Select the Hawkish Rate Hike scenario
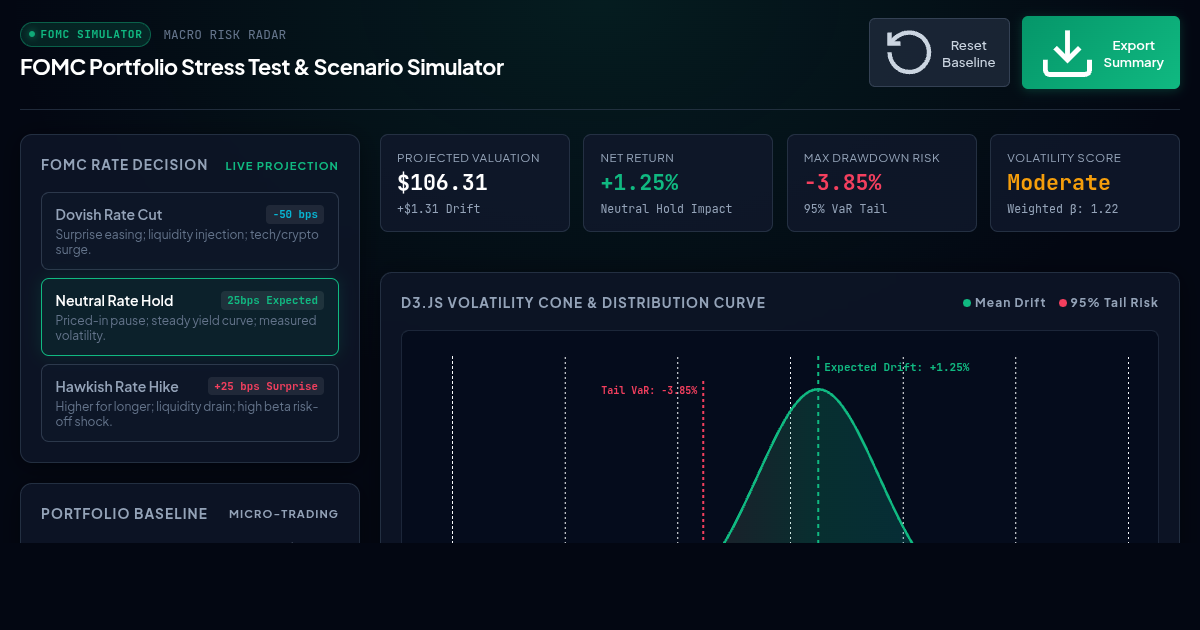1200x630 pixels. [x=190, y=403]
